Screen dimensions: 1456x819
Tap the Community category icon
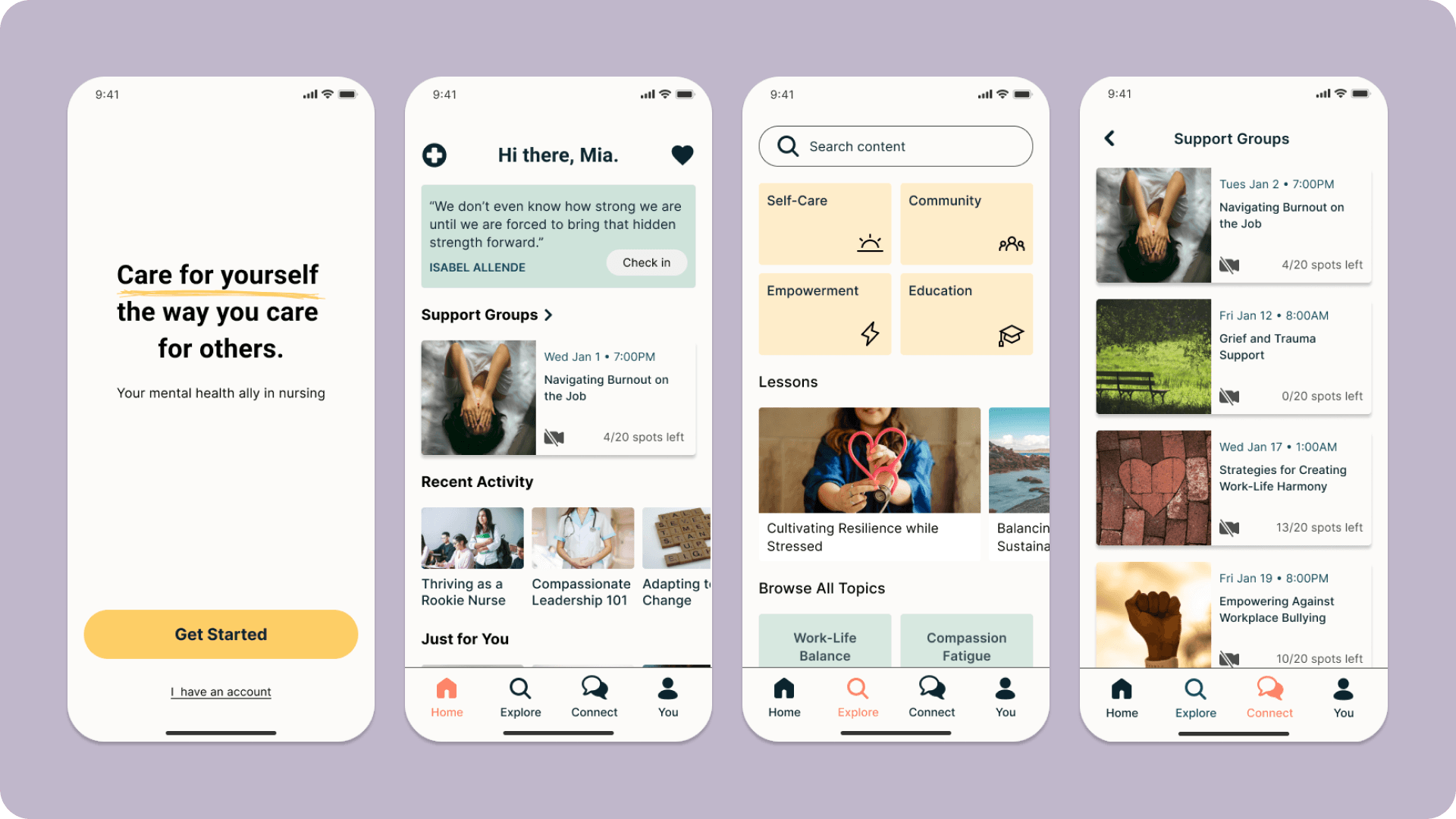(1011, 243)
